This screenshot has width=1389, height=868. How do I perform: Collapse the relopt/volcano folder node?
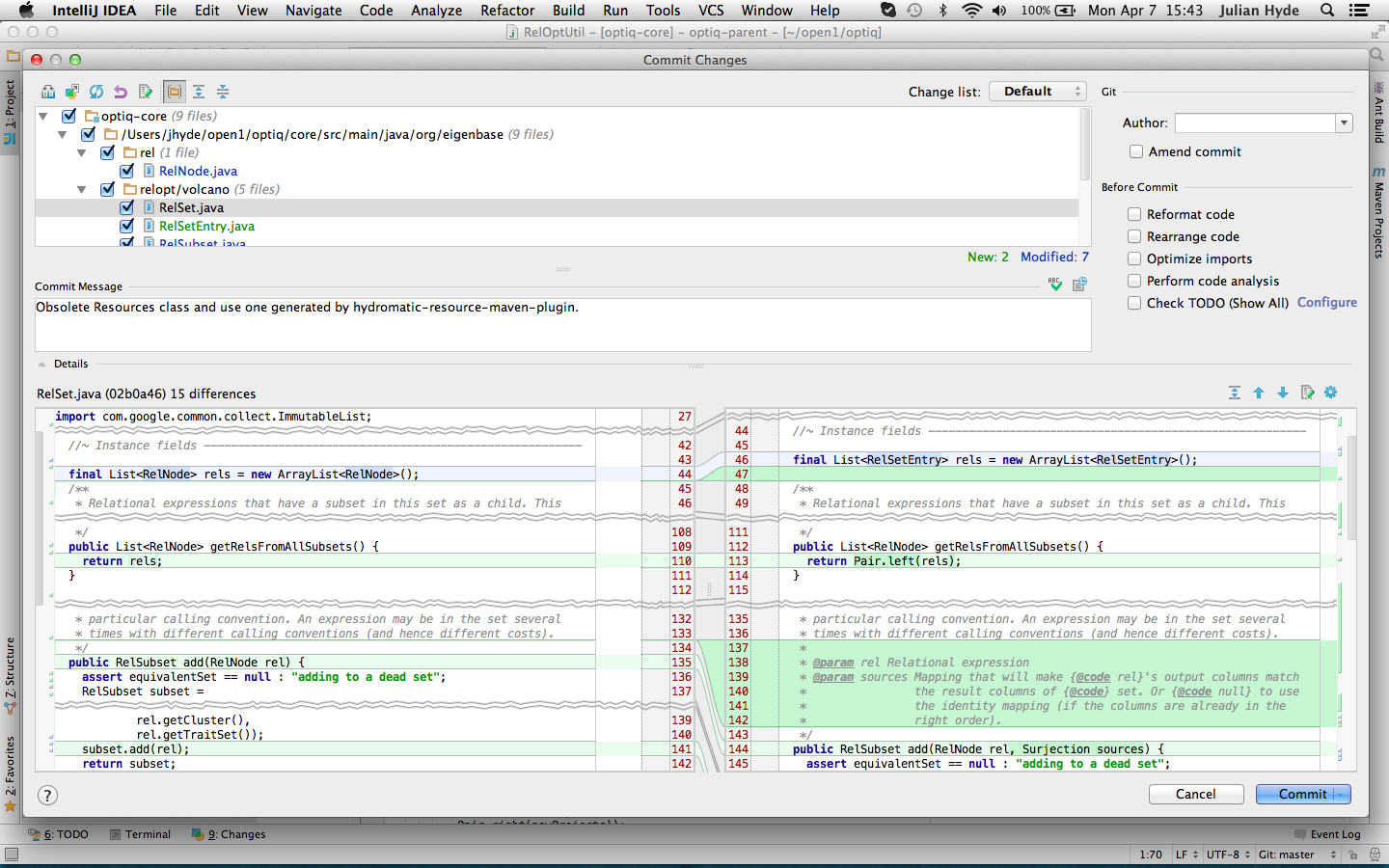(82, 189)
